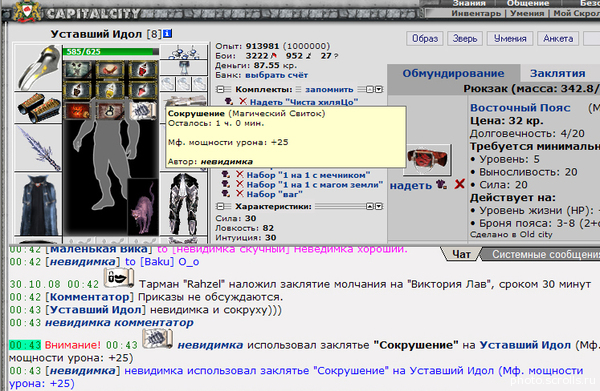The width and height of the screenshot is (600, 391).
Task: Choose bank account via выбрать счёт
Action: [276, 75]
